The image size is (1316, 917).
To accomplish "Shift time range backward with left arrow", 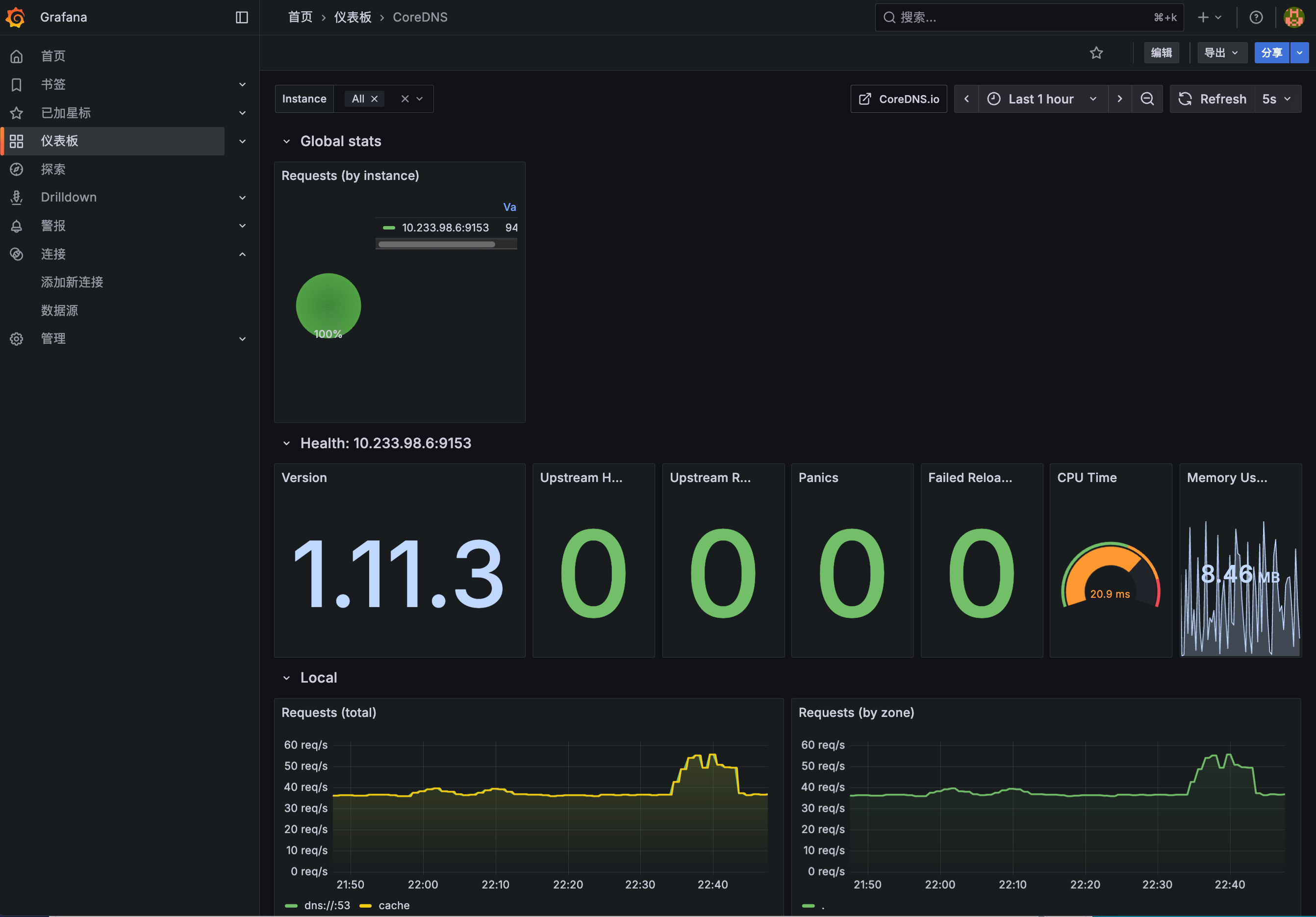I will 966,99.
